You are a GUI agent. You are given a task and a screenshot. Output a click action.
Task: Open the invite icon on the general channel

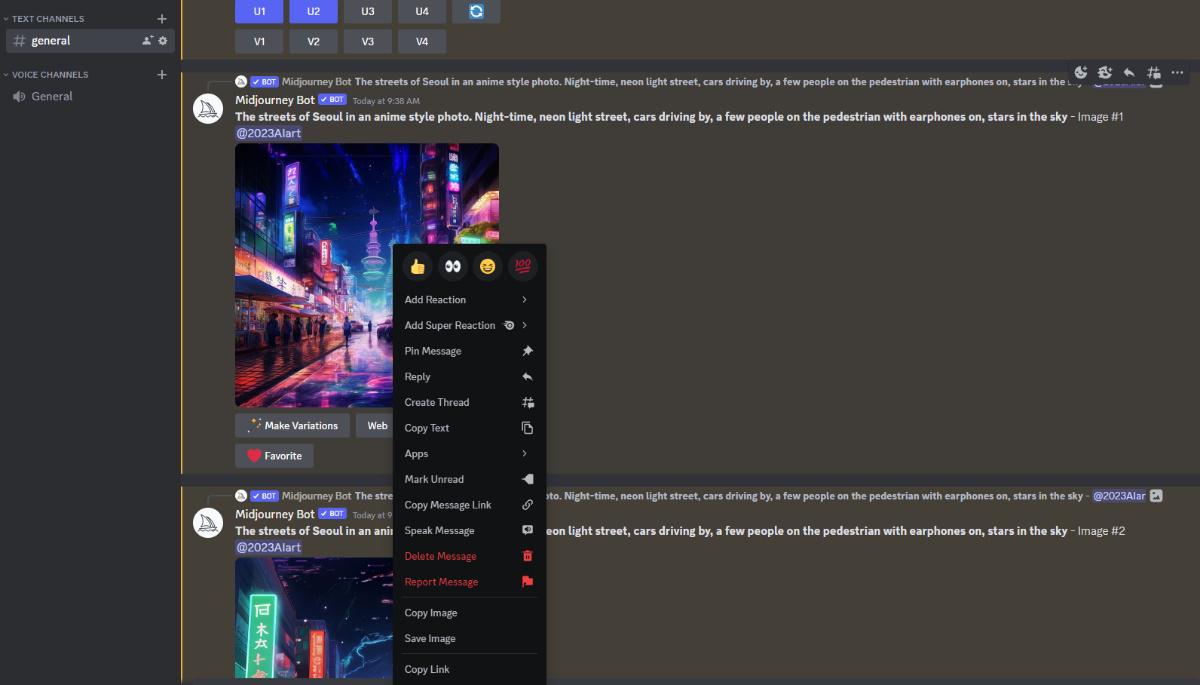[x=148, y=41]
